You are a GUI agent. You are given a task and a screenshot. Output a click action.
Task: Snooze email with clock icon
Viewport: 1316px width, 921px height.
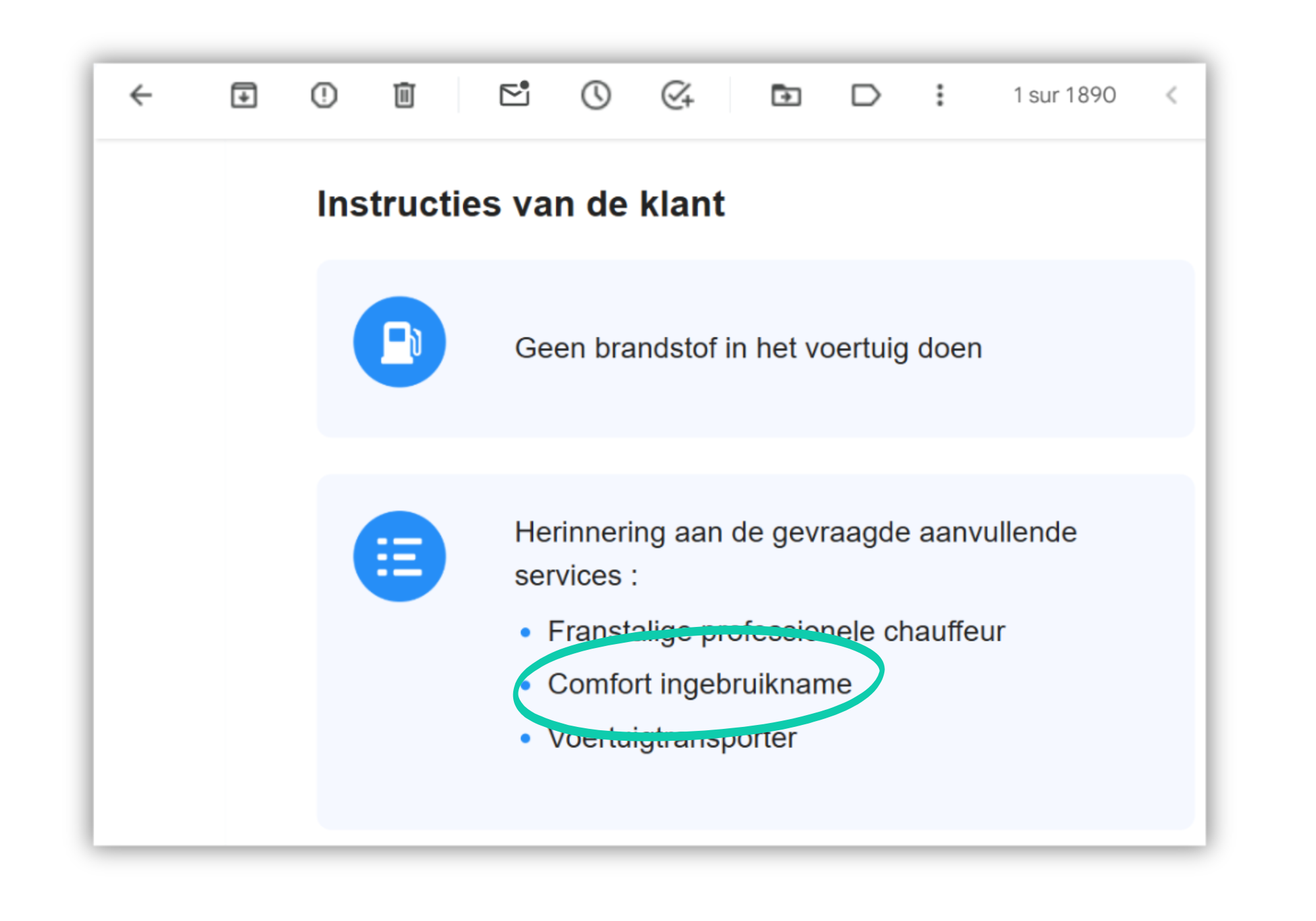tap(595, 95)
